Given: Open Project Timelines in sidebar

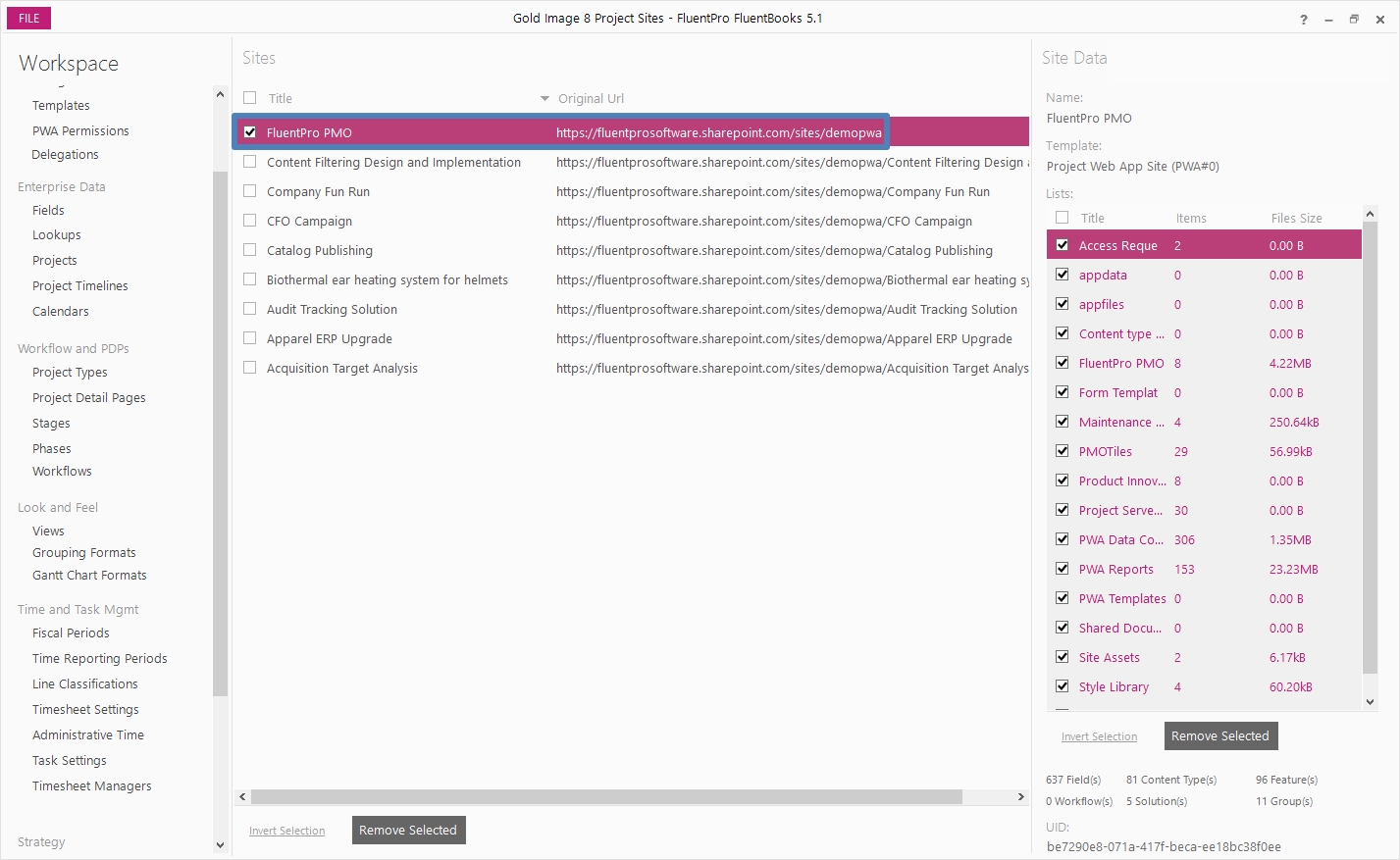Looking at the screenshot, I should tap(80, 286).
